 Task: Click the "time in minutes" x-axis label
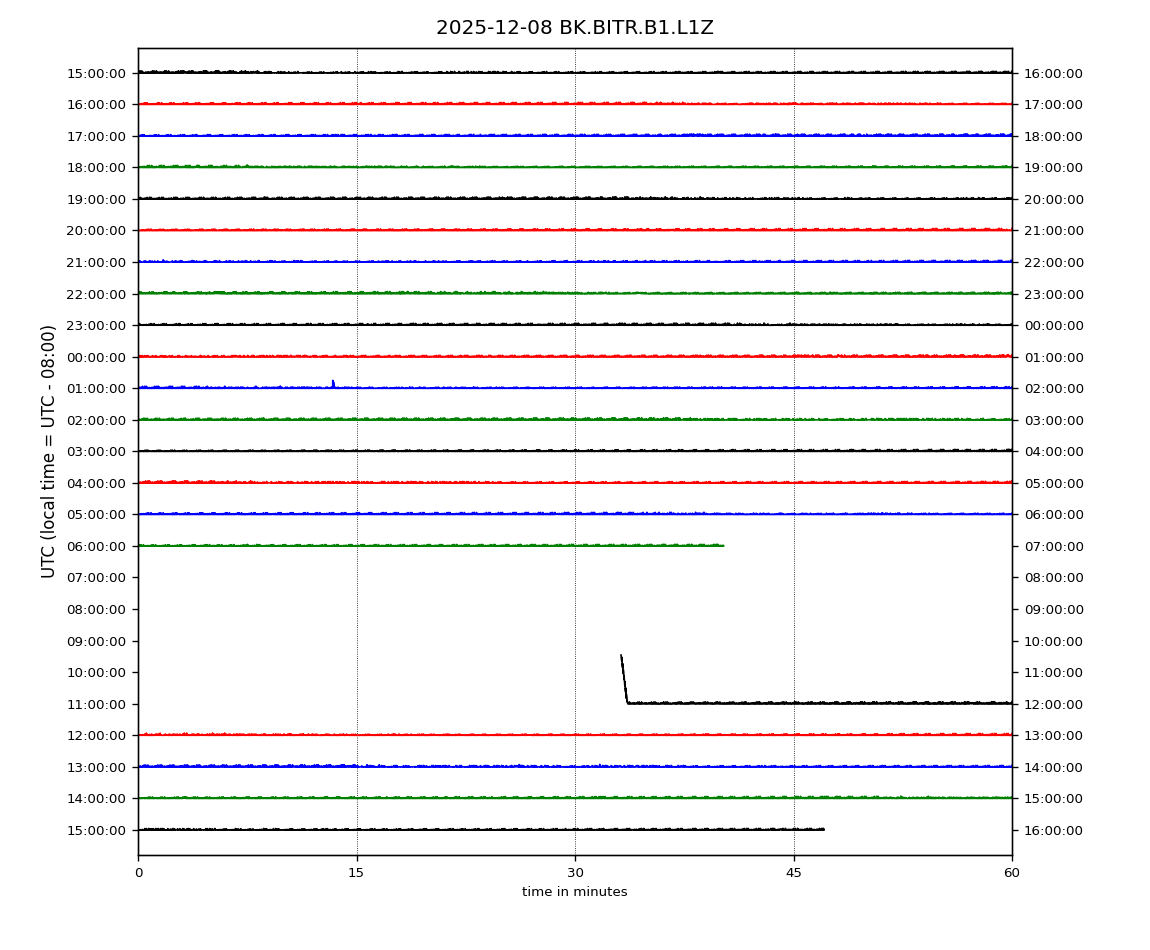tap(574, 892)
